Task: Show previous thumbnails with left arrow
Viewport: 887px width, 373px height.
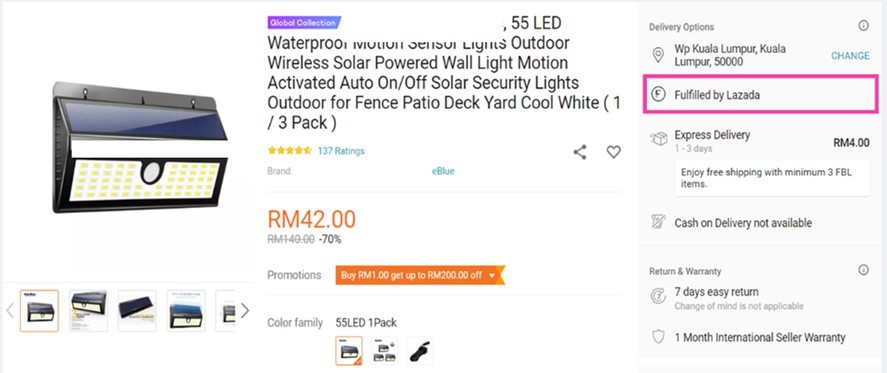Action: 10,310
